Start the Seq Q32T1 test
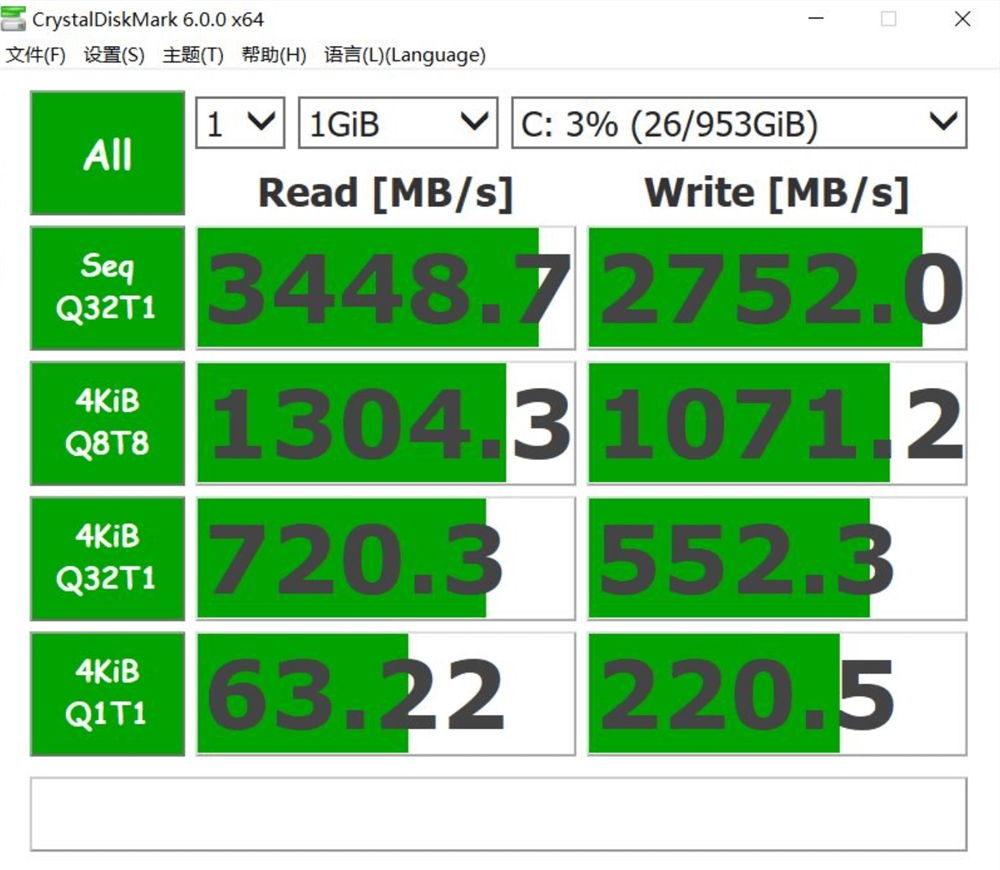Image resolution: width=1000 pixels, height=870 pixels. click(107, 288)
